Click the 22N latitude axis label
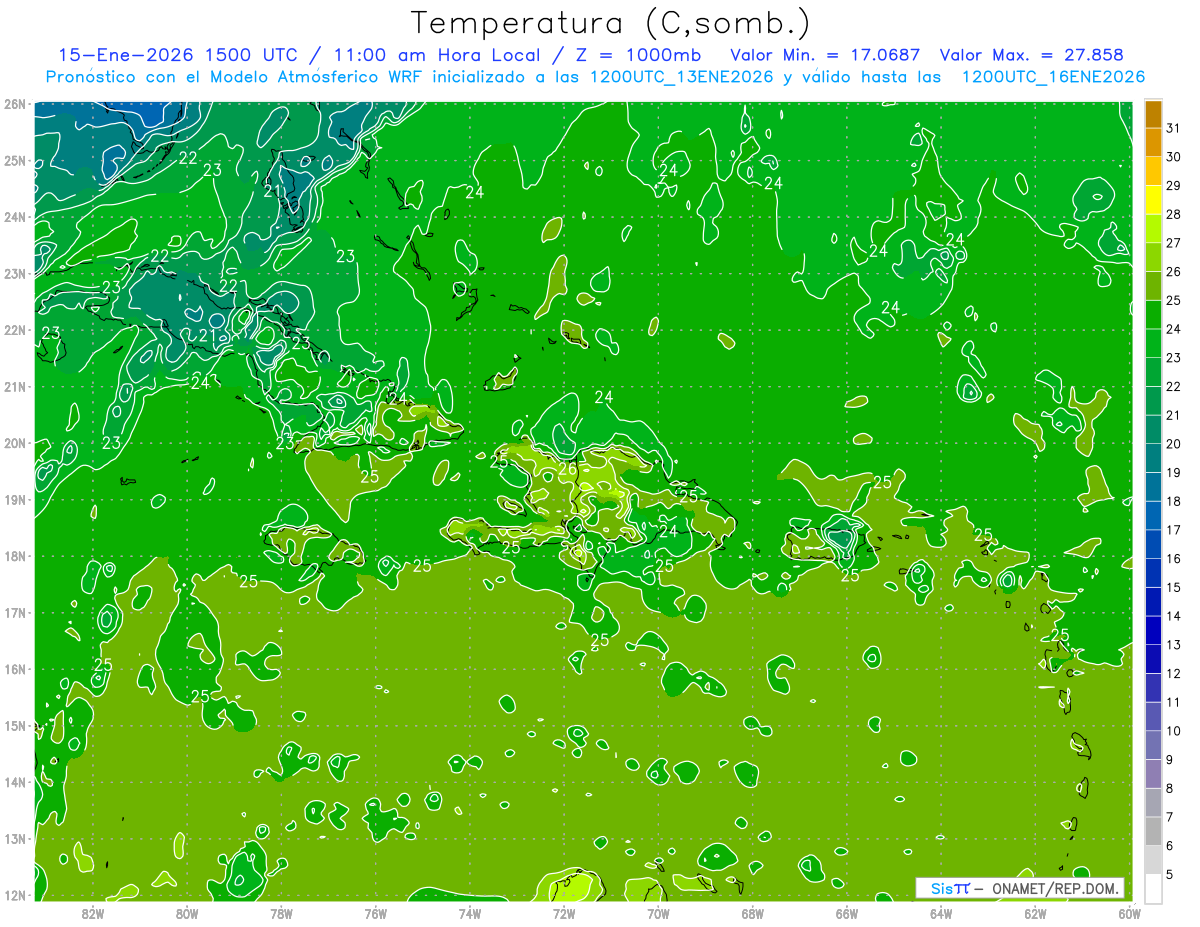This screenshot has width=1200, height=927. pyautogui.click(x=15, y=330)
